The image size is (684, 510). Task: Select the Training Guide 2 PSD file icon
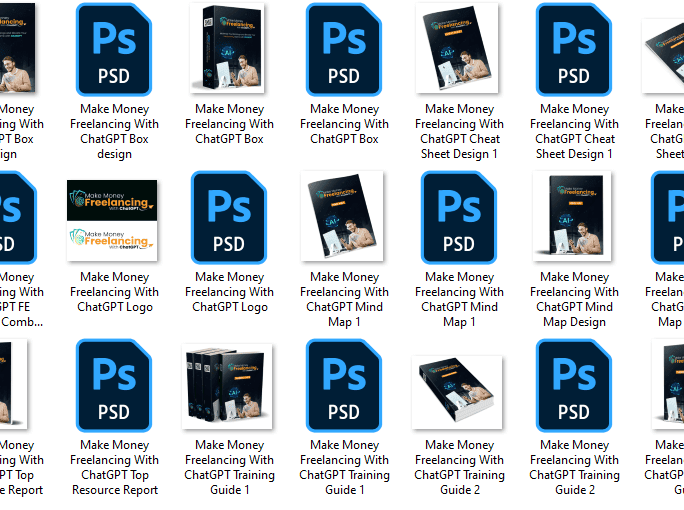574,385
